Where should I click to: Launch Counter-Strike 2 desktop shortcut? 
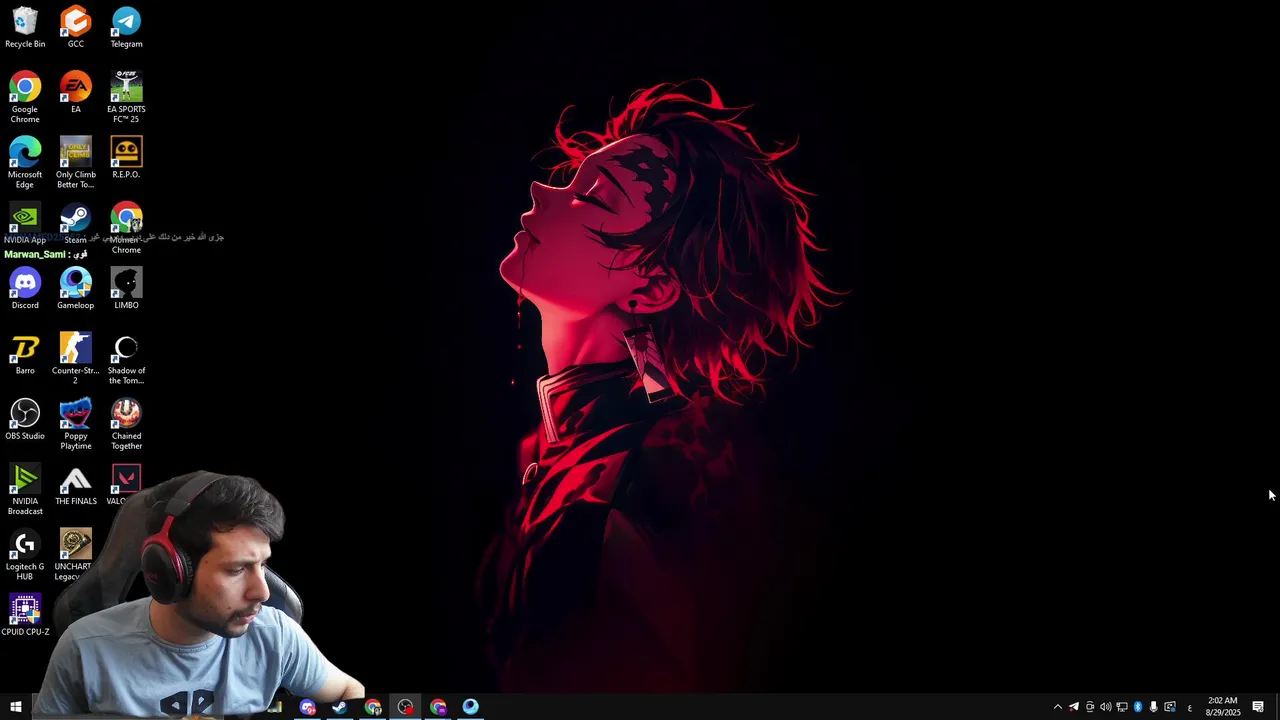(75, 358)
